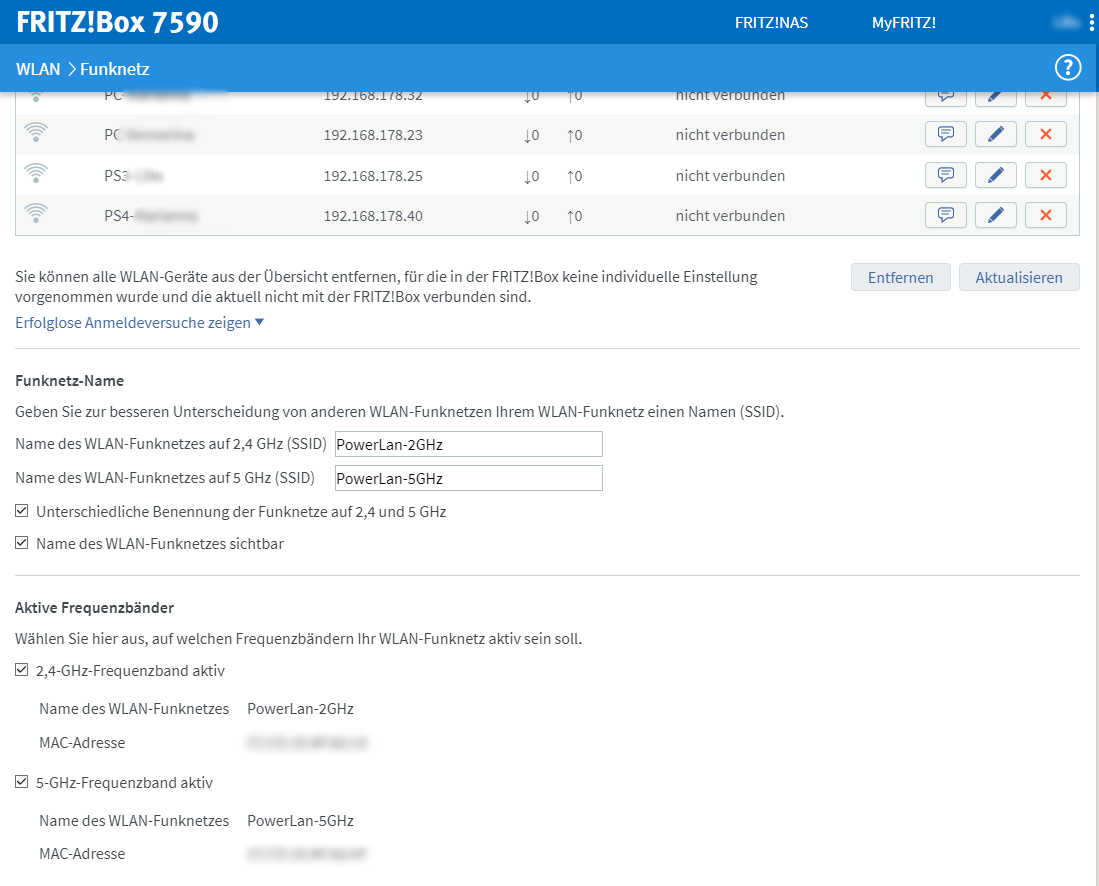Select the IP address 192.168.178.40
The height and width of the screenshot is (886, 1099).
(373, 216)
